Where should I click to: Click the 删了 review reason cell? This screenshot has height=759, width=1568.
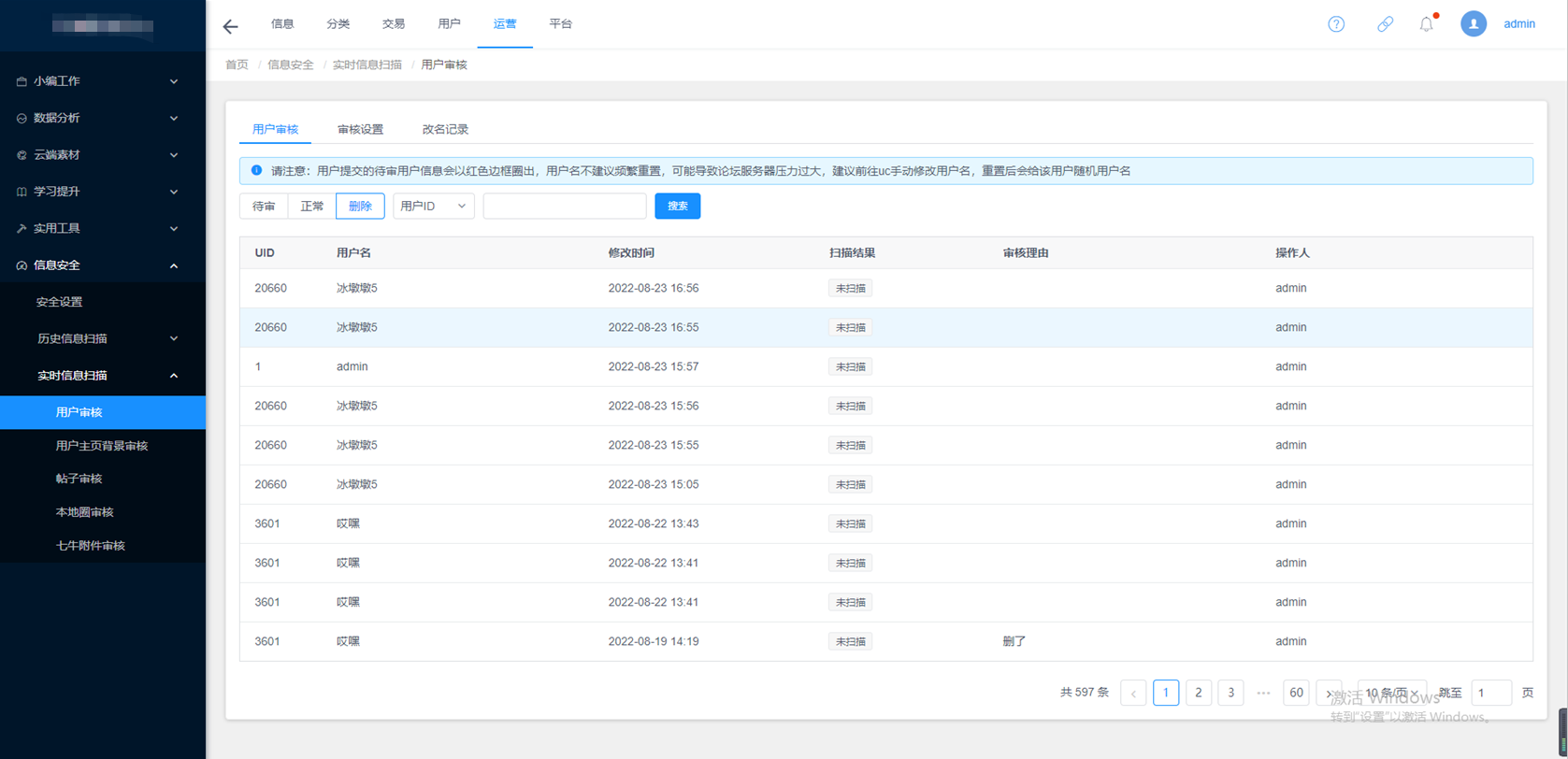1014,642
